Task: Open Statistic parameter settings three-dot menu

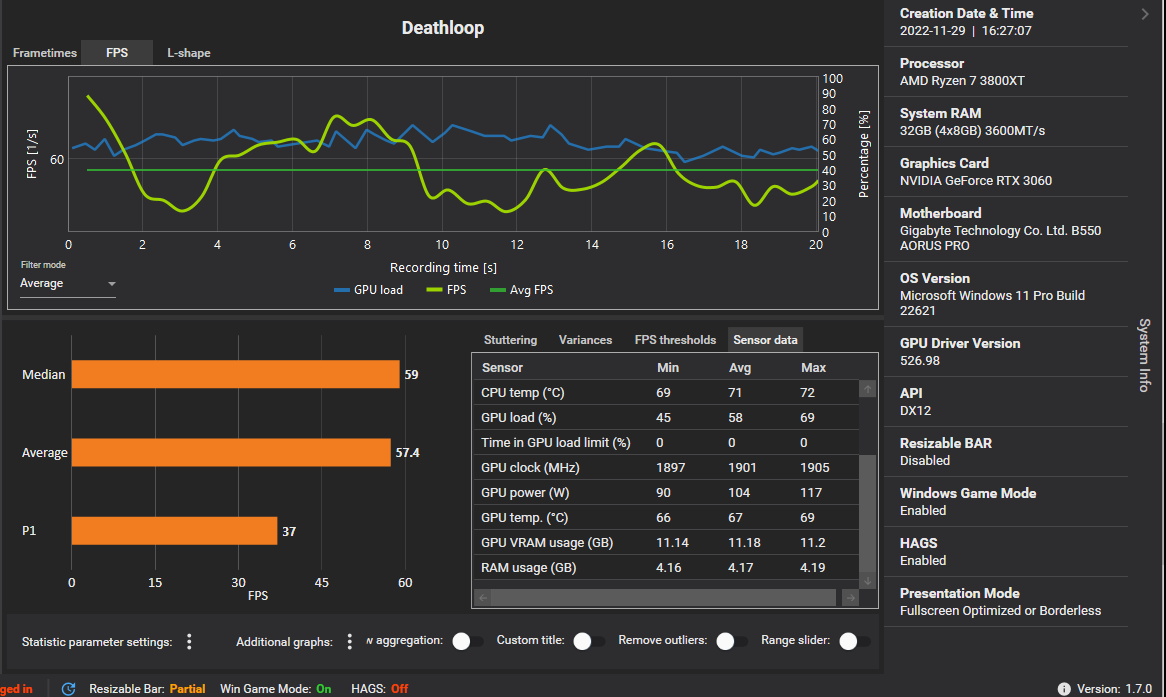Action: point(189,642)
